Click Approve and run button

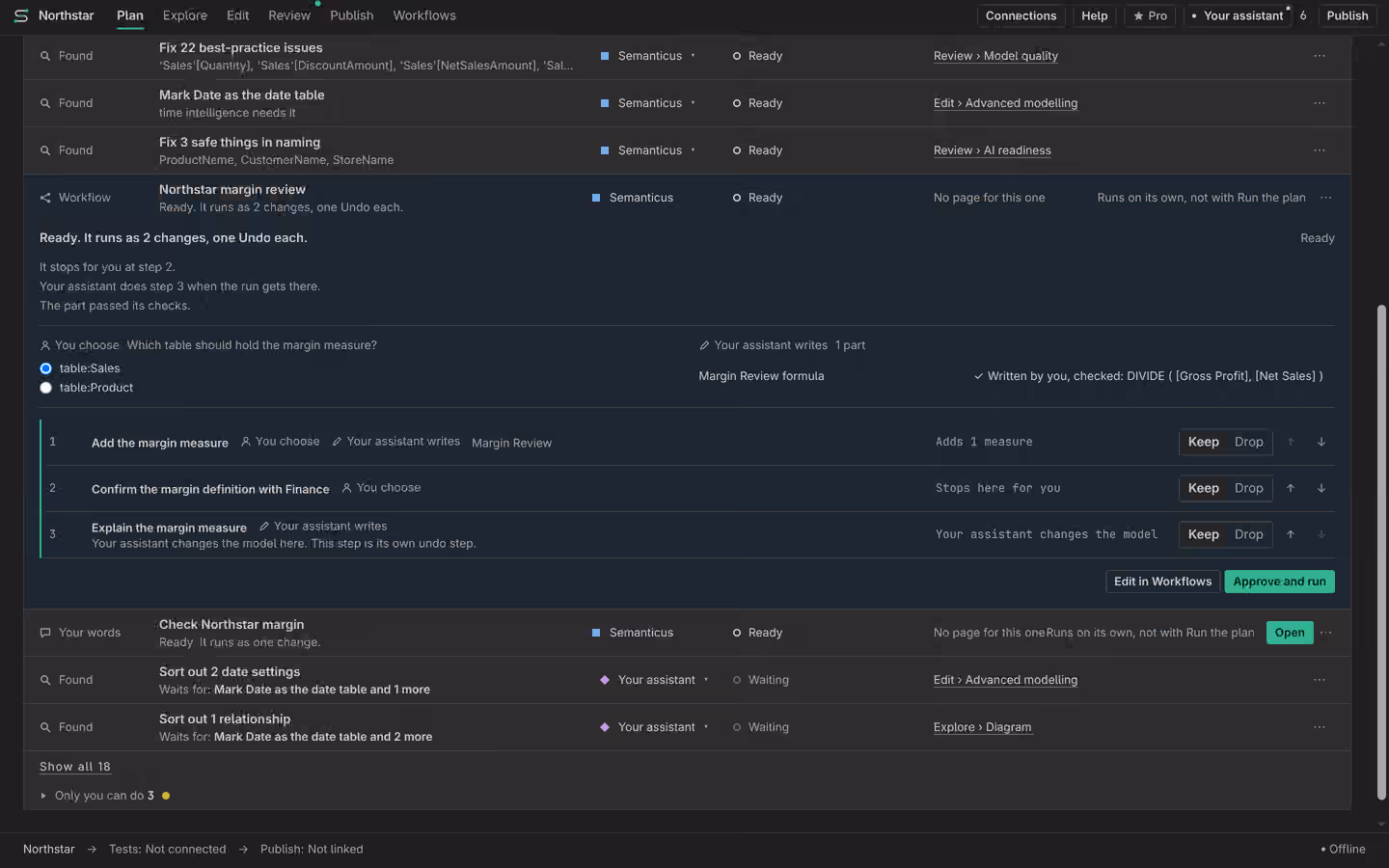click(x=1279, y=582)
